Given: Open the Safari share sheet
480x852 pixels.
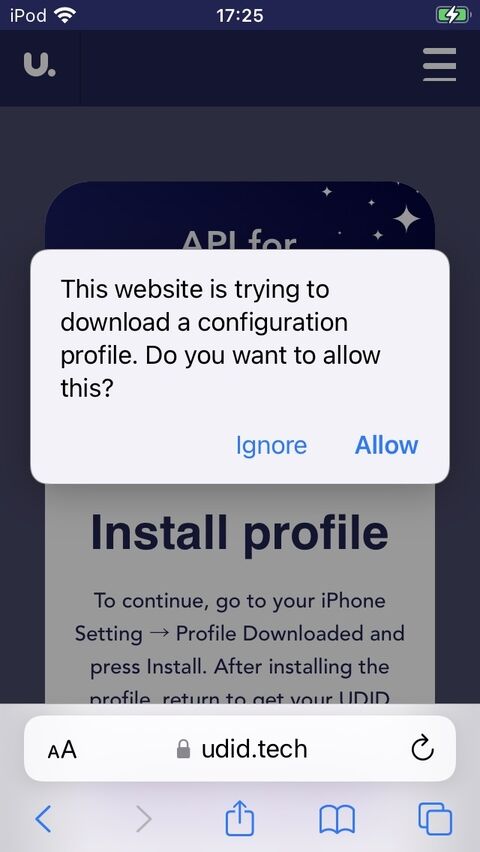Looking at the screenshot, I should pos(240,817).
